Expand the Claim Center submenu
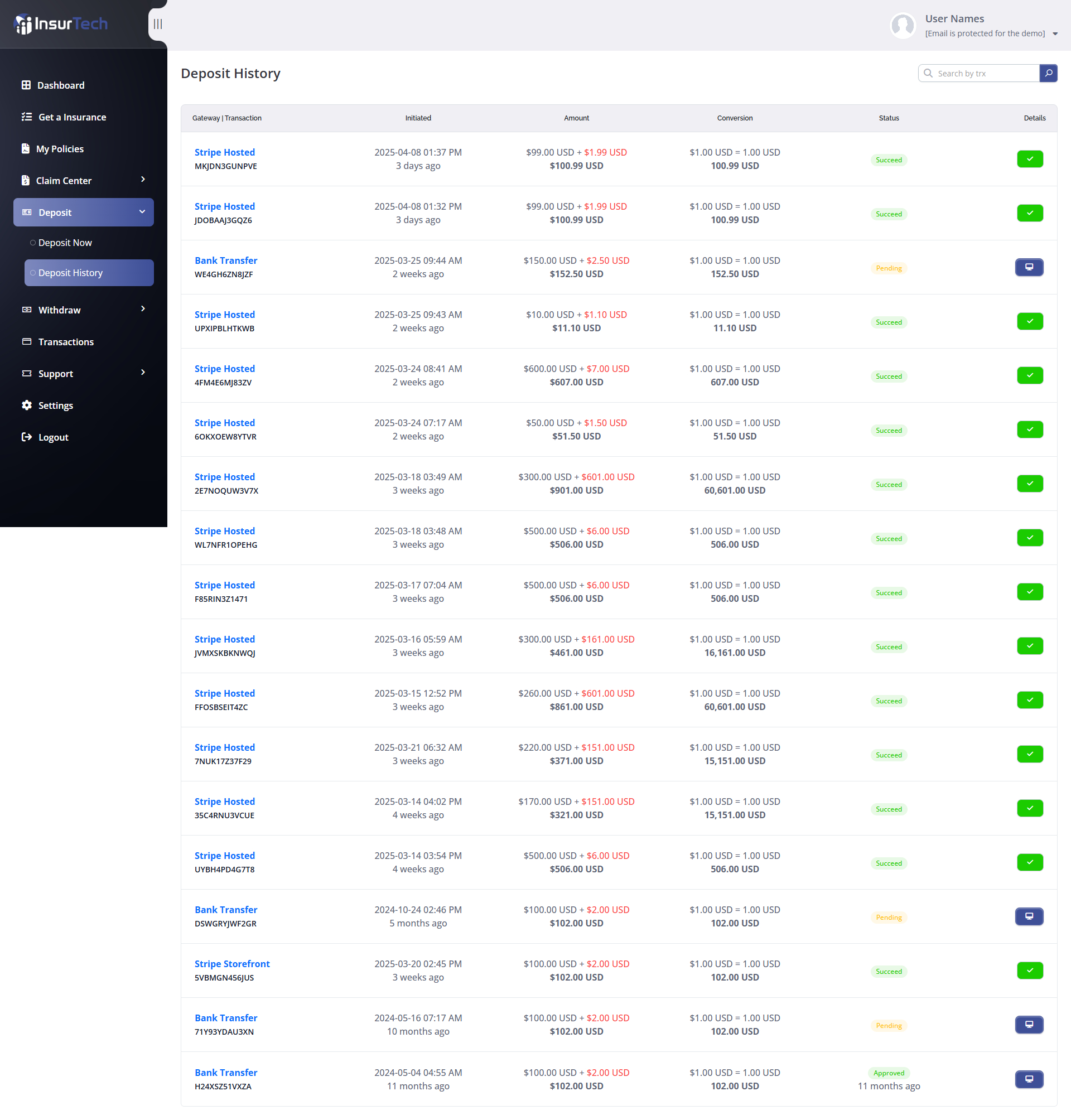This screenshot has height=1120, width=1071. tap(143, 180)
